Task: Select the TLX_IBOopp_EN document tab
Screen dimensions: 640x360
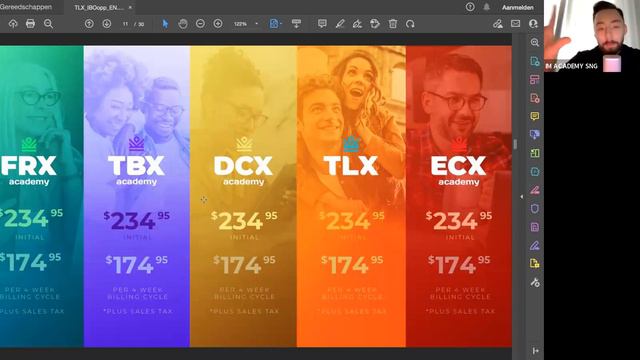Action: 98,7
